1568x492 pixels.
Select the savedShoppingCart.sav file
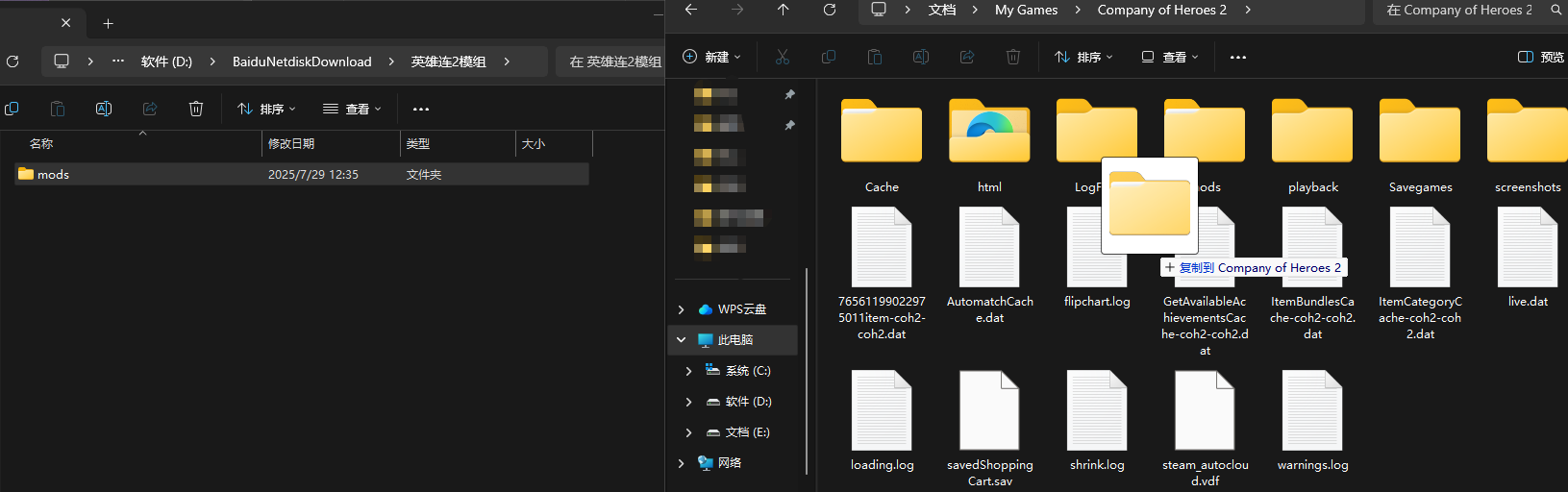point(989,429)
